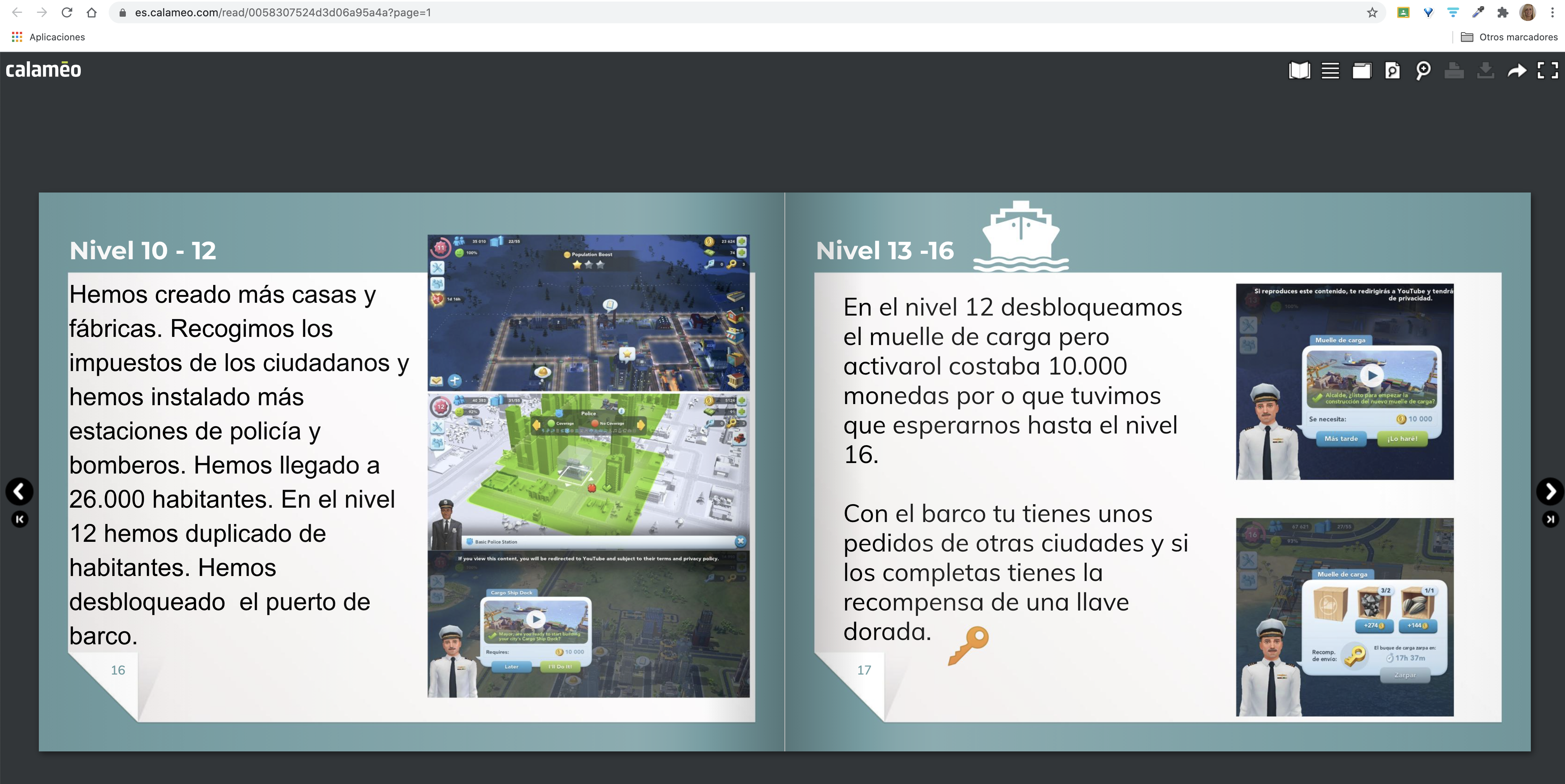Click the download publication icon
This screenshot has width=1565, height=784.
point(1485,71)
